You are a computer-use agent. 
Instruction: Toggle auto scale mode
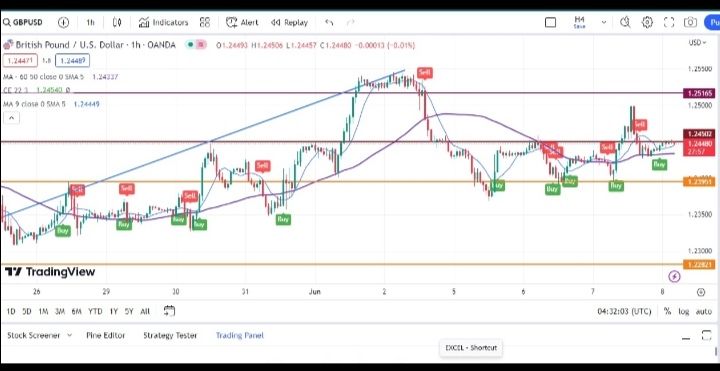pos(703,311)
